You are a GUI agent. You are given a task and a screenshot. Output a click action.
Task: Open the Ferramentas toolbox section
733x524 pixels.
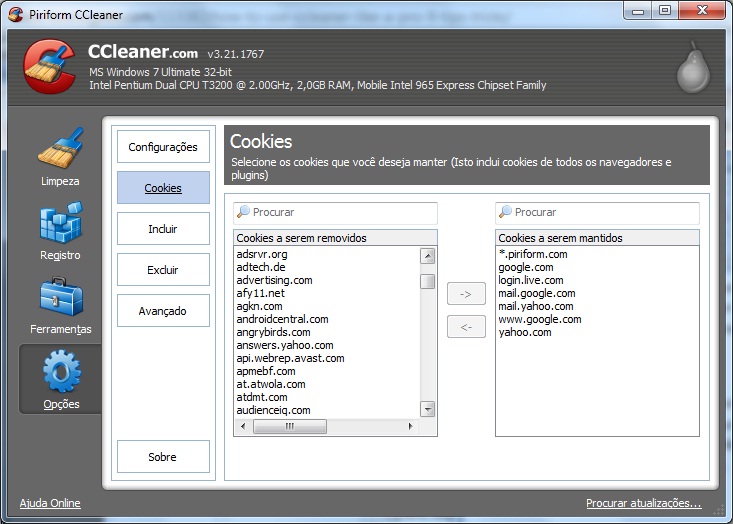click(60, 303)
